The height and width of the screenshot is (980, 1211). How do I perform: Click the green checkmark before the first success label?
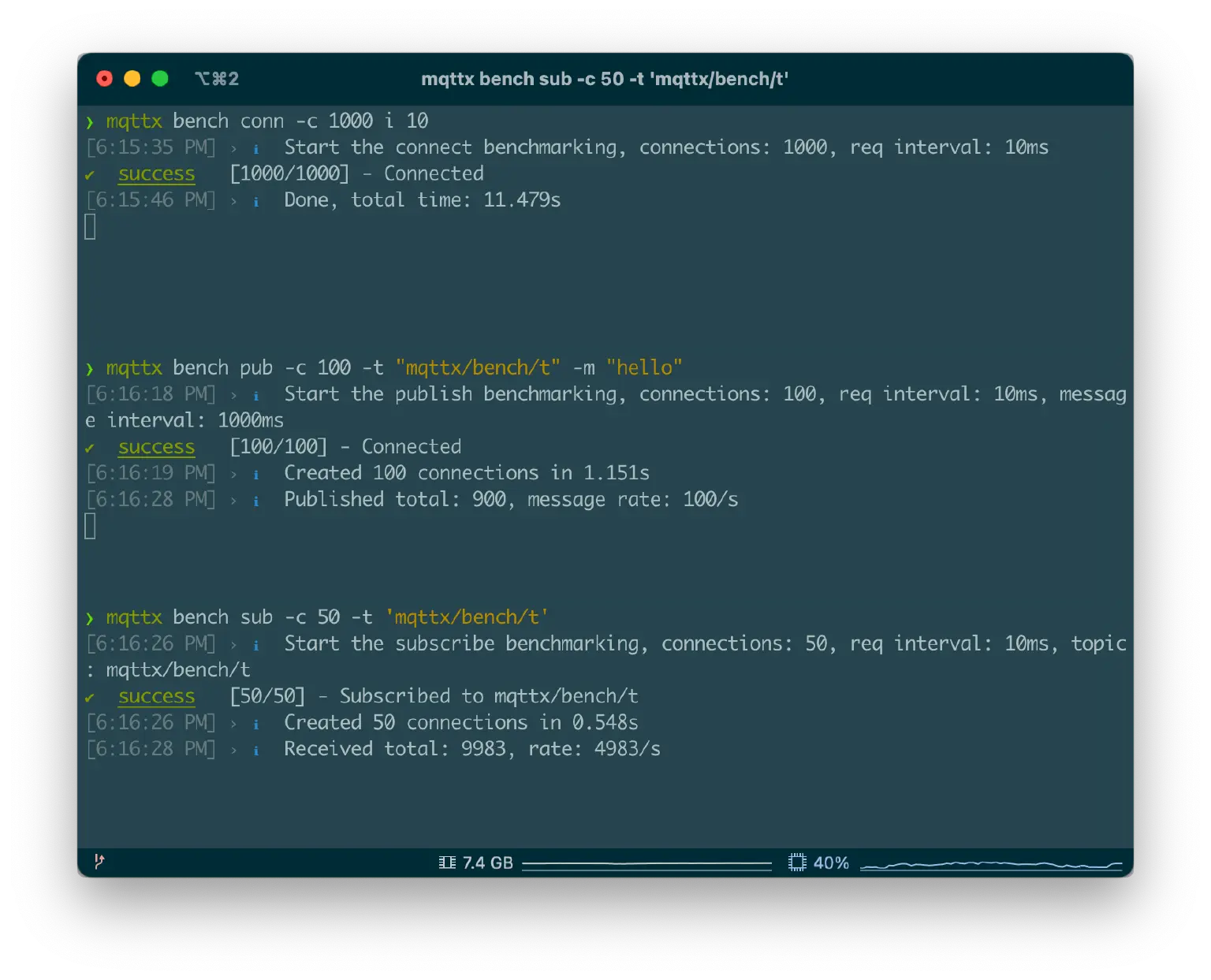[89, 173]
